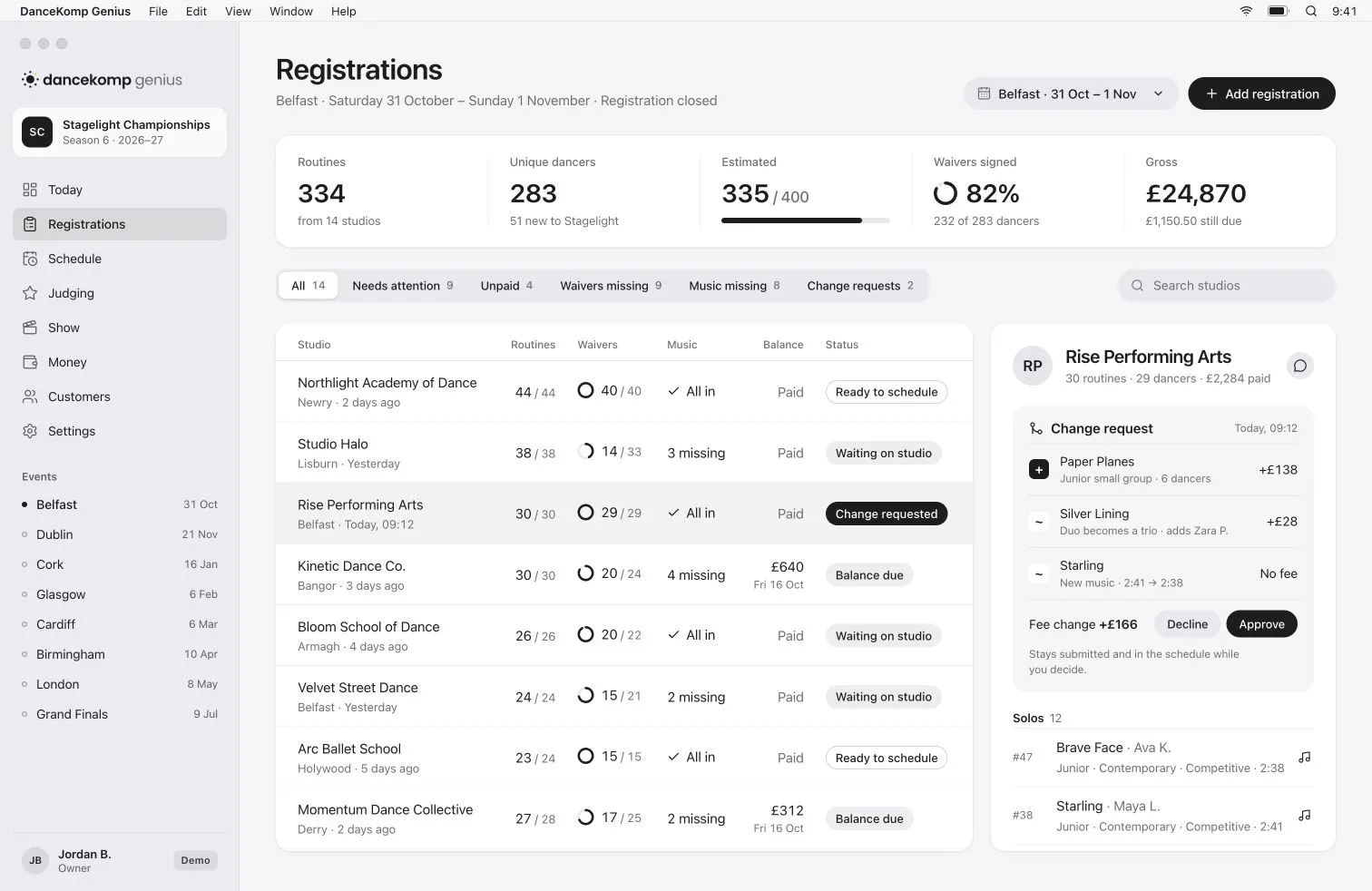Open the Belfast 31 Oct – 1 Nov date dropdown
The image size is (1372, 891).
tap(1071, 93)
